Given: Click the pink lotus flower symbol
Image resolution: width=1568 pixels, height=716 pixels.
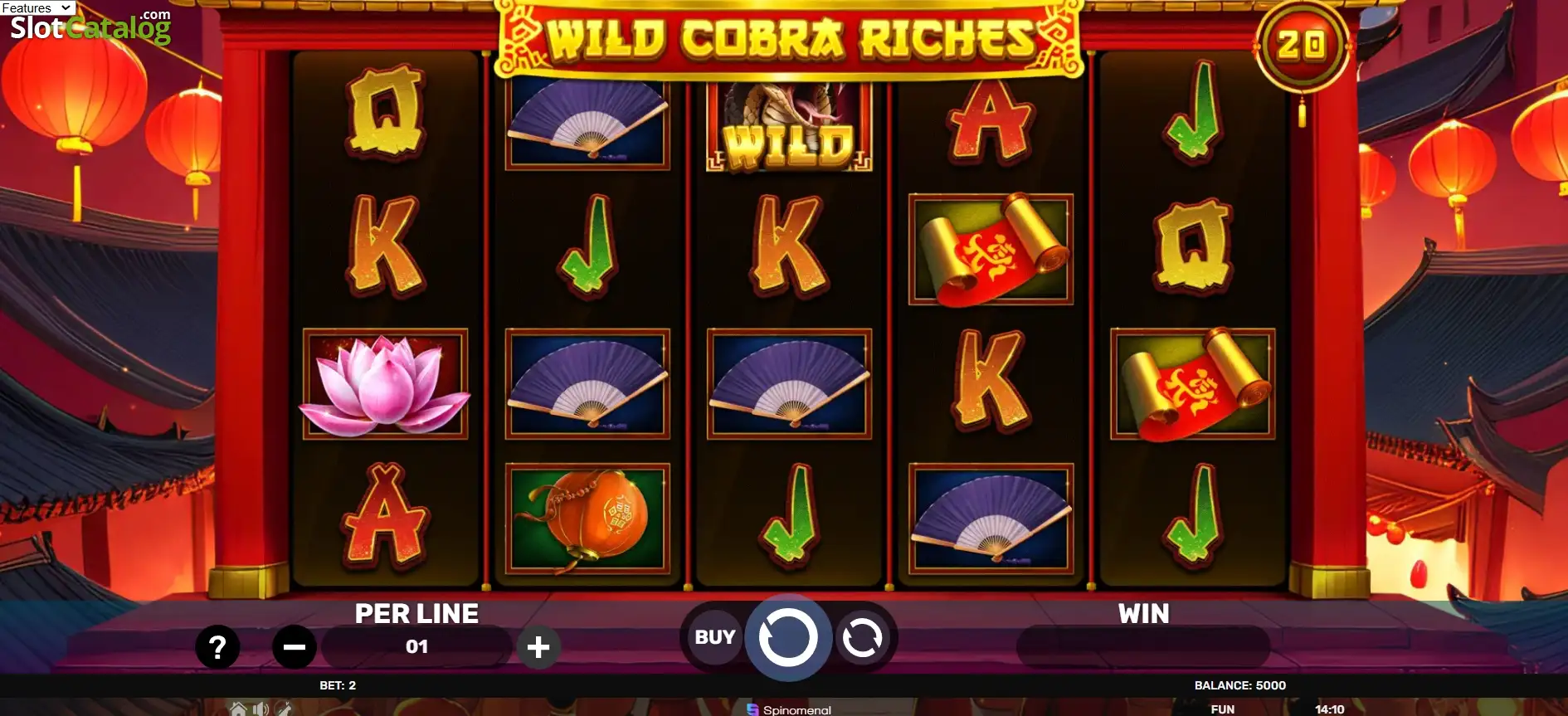Looking at the screenshot, I should [x=385, y=384].
